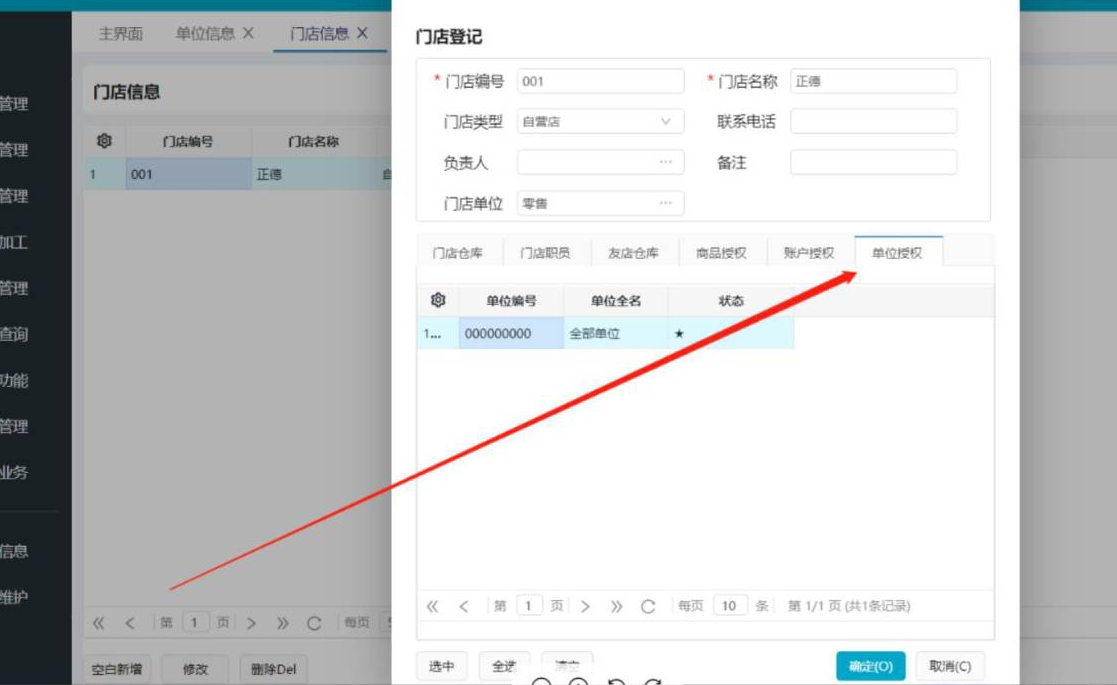Open the 账户授权 tab

click(809, 253)
